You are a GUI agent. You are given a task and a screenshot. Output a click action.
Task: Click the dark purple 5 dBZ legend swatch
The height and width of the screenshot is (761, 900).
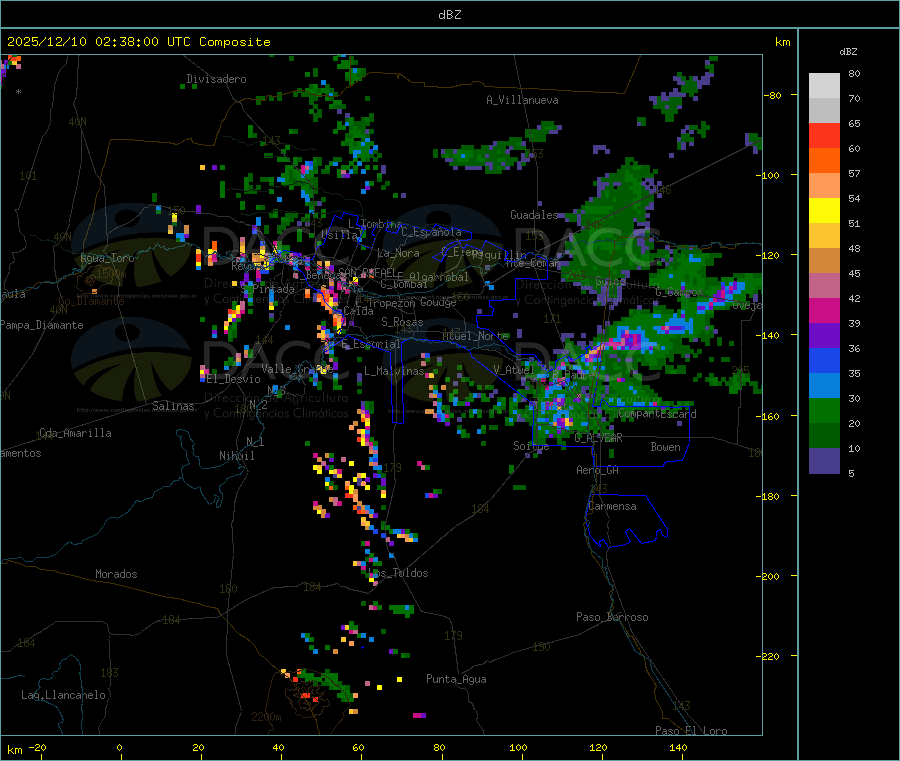(824, 461)
